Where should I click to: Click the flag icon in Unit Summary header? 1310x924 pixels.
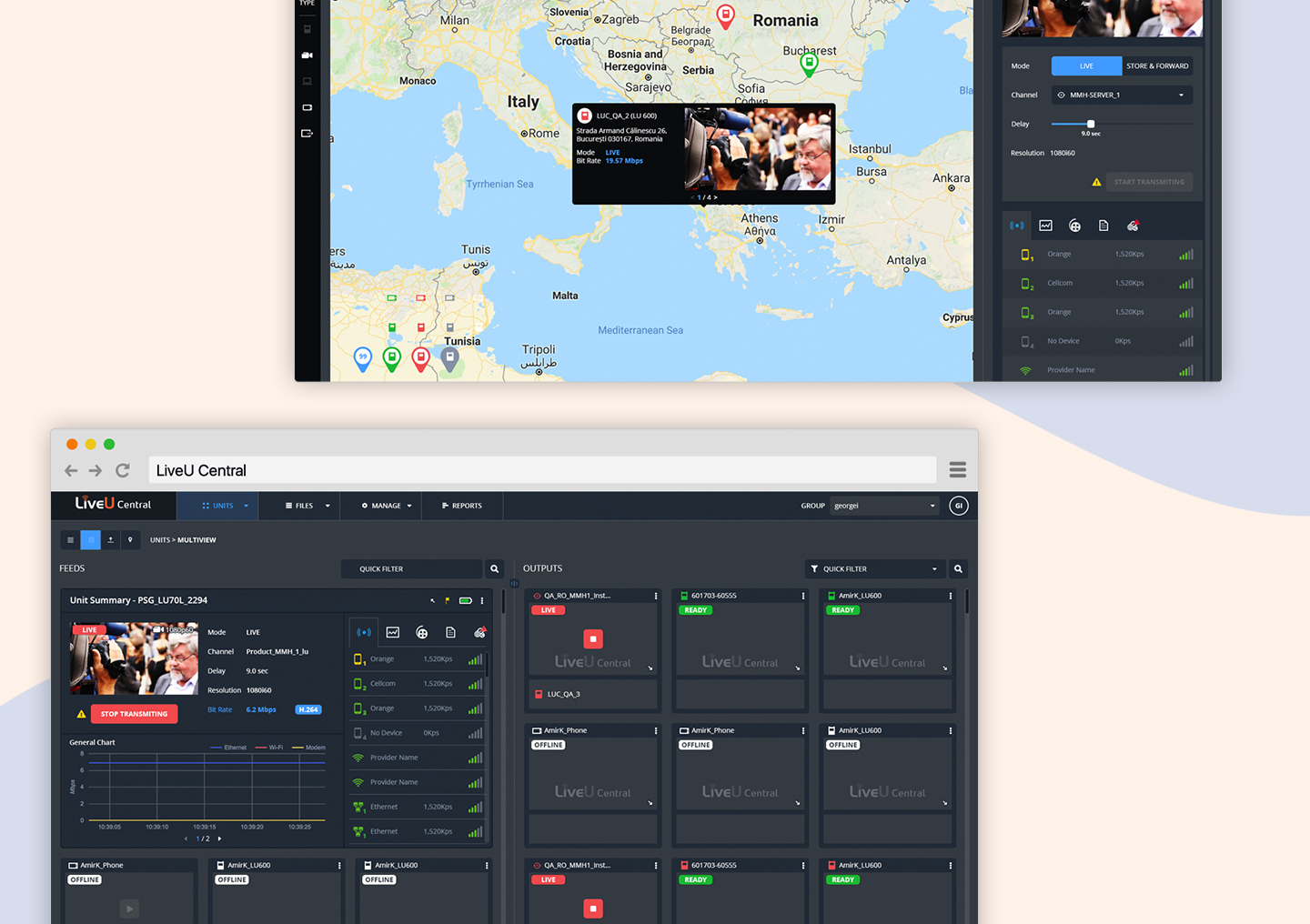(448, 600)
